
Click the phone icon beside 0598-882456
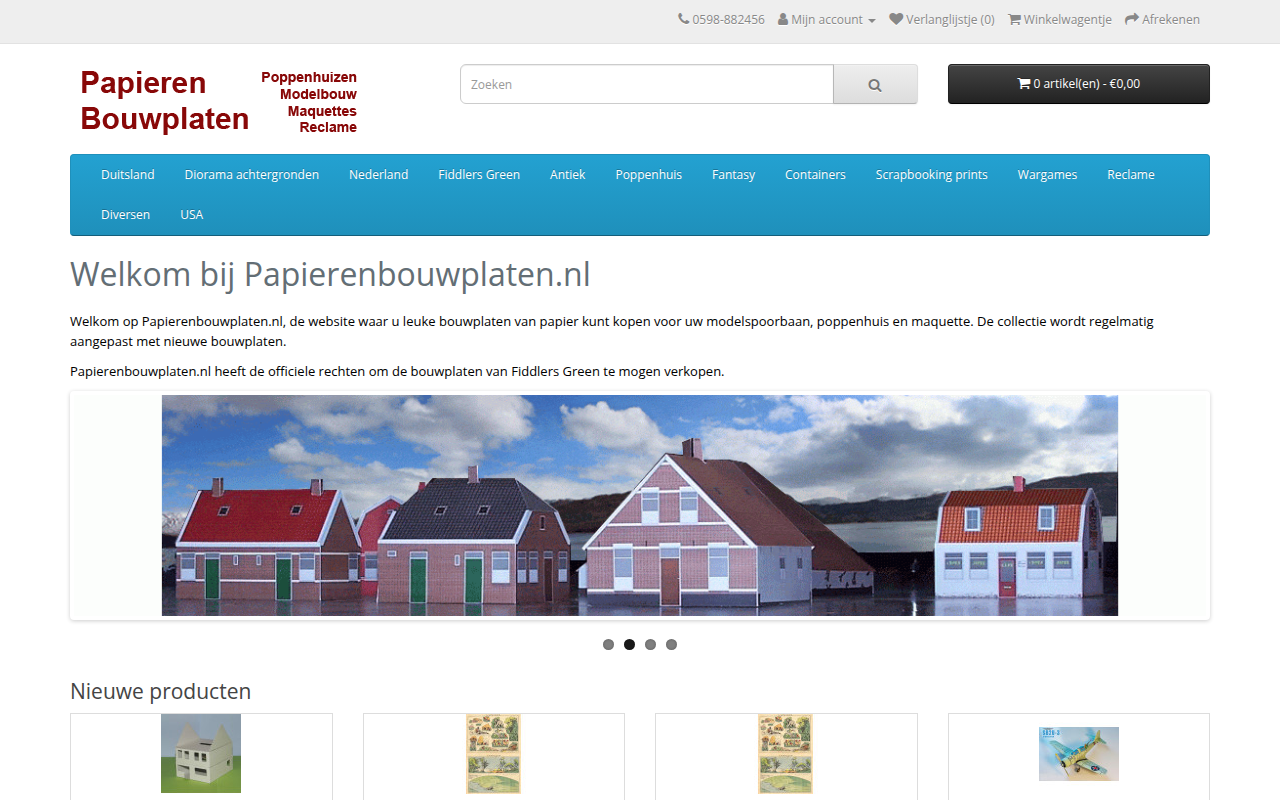point(684,19)
